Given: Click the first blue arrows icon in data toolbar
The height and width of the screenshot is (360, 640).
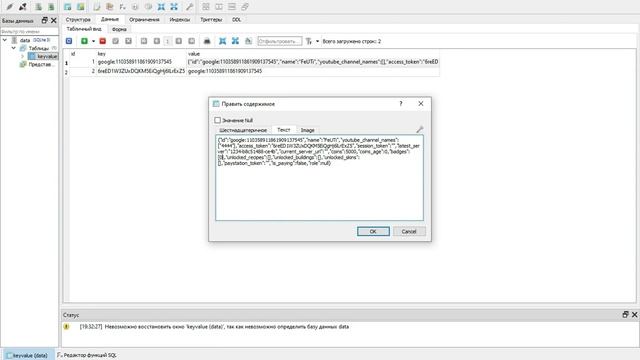Looking at the screenshot, I should tap(222, 41).
